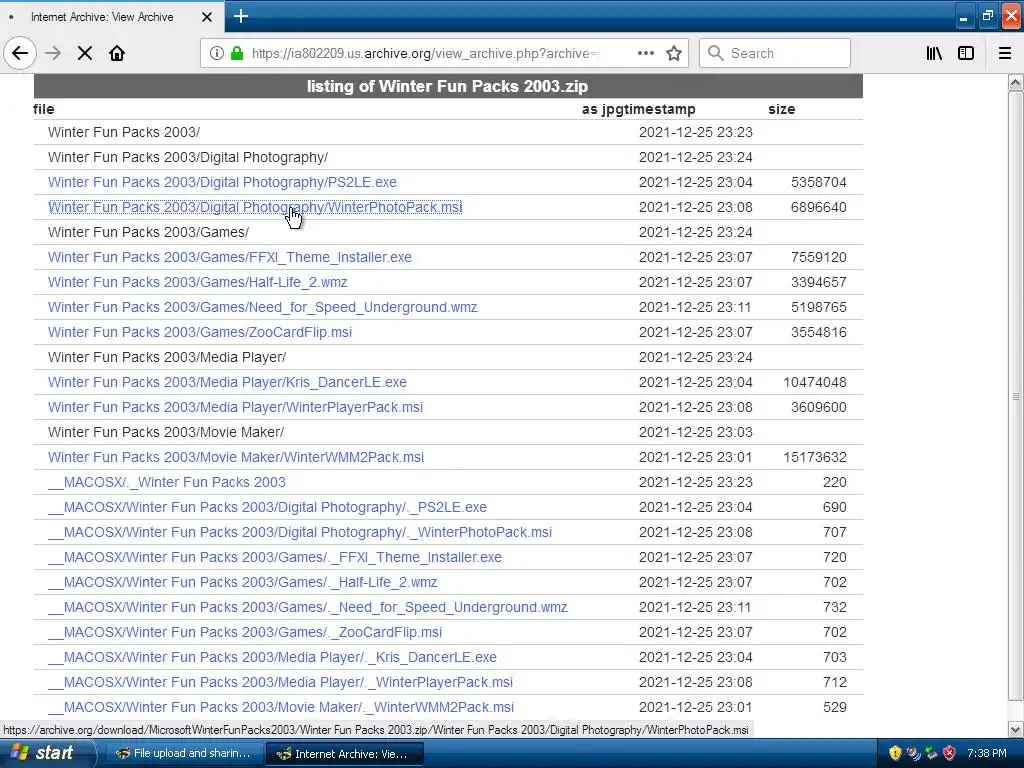Open __MACOSX ._Need_for_Speed_Underground.wmz link

click(x=308, y=607)
